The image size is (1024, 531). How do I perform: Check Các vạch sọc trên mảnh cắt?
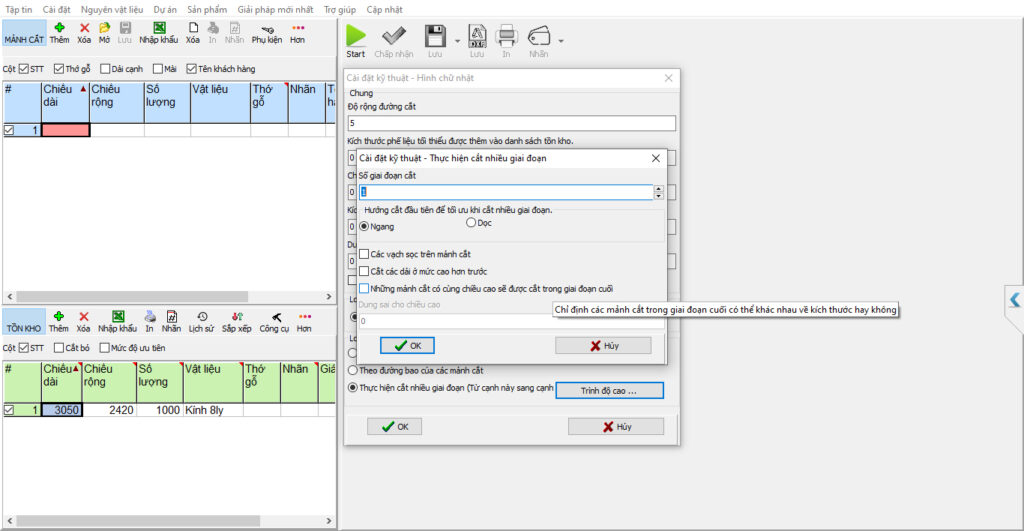[x=365, y=254]
